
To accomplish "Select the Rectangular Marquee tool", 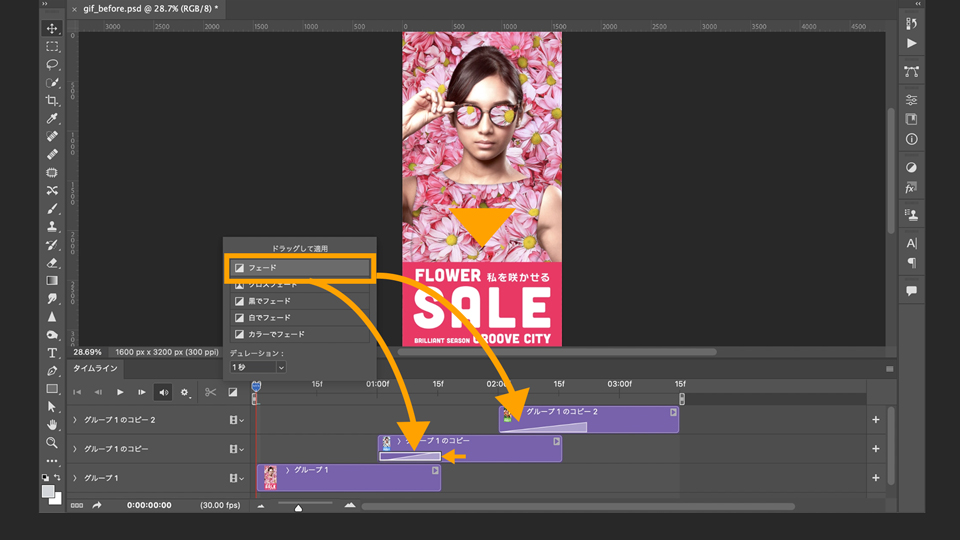I will click(x=52, y=47).
